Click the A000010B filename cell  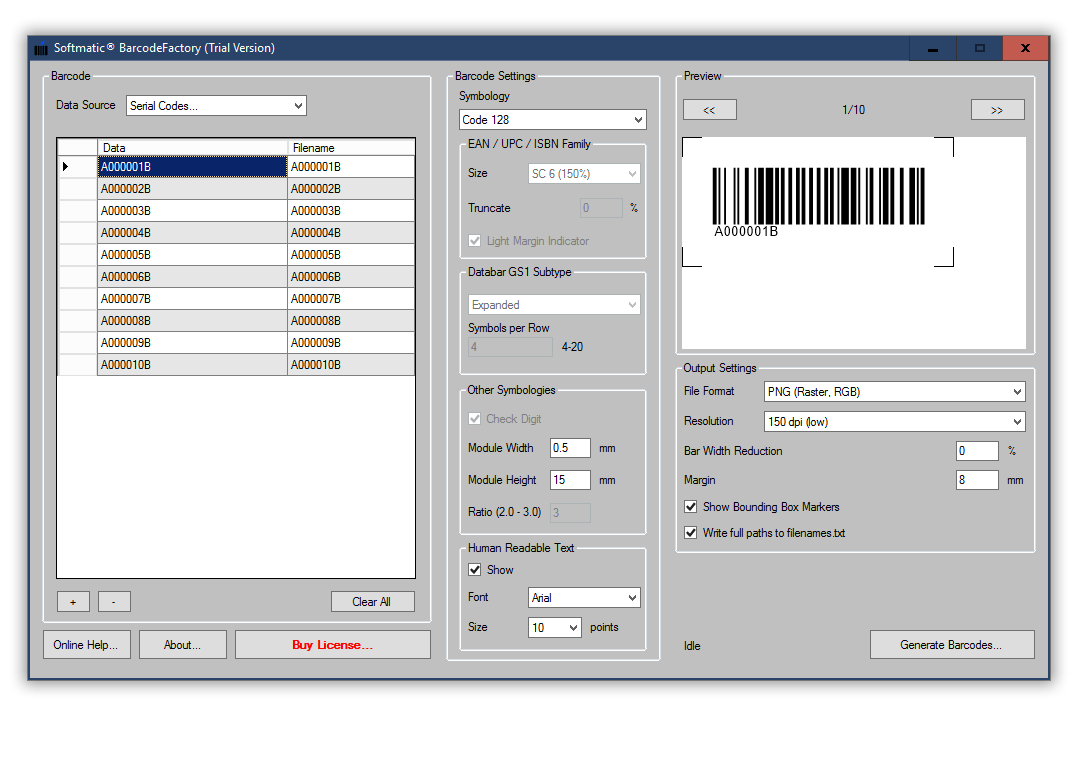tap(351, 365)
